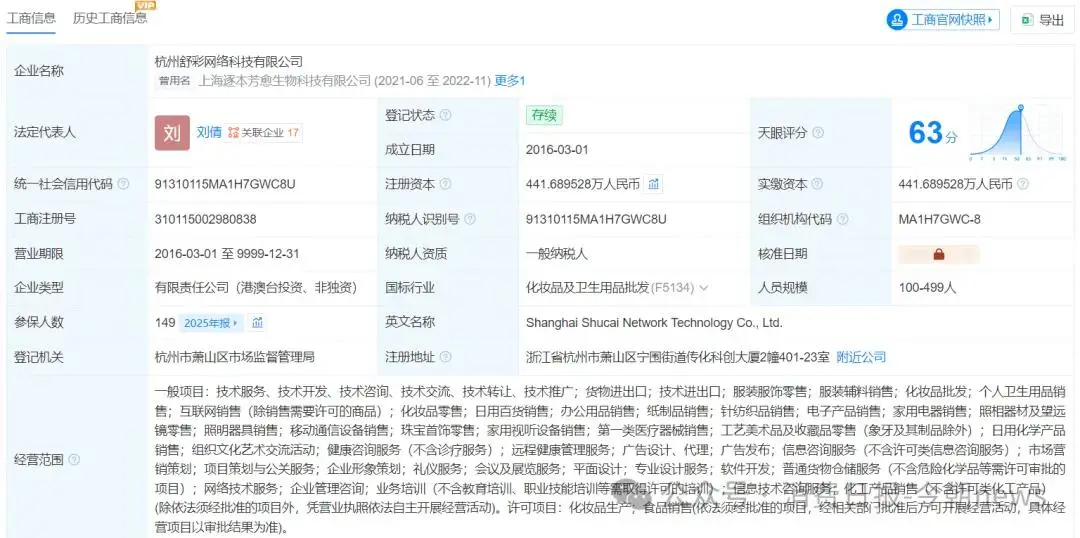This screenshot has width=1080, height=538.
Task: Click help icon beside 注册地址
Action: tap(446, 357)
